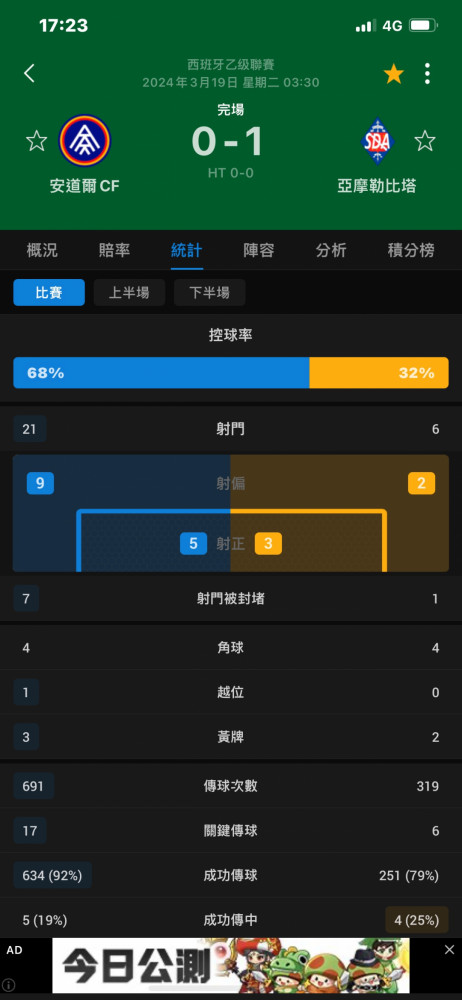Image resolution: width=462 pixels, height=1000 pixels.
Task: Switch to the 賠率 tab
Action: point(114,250)
